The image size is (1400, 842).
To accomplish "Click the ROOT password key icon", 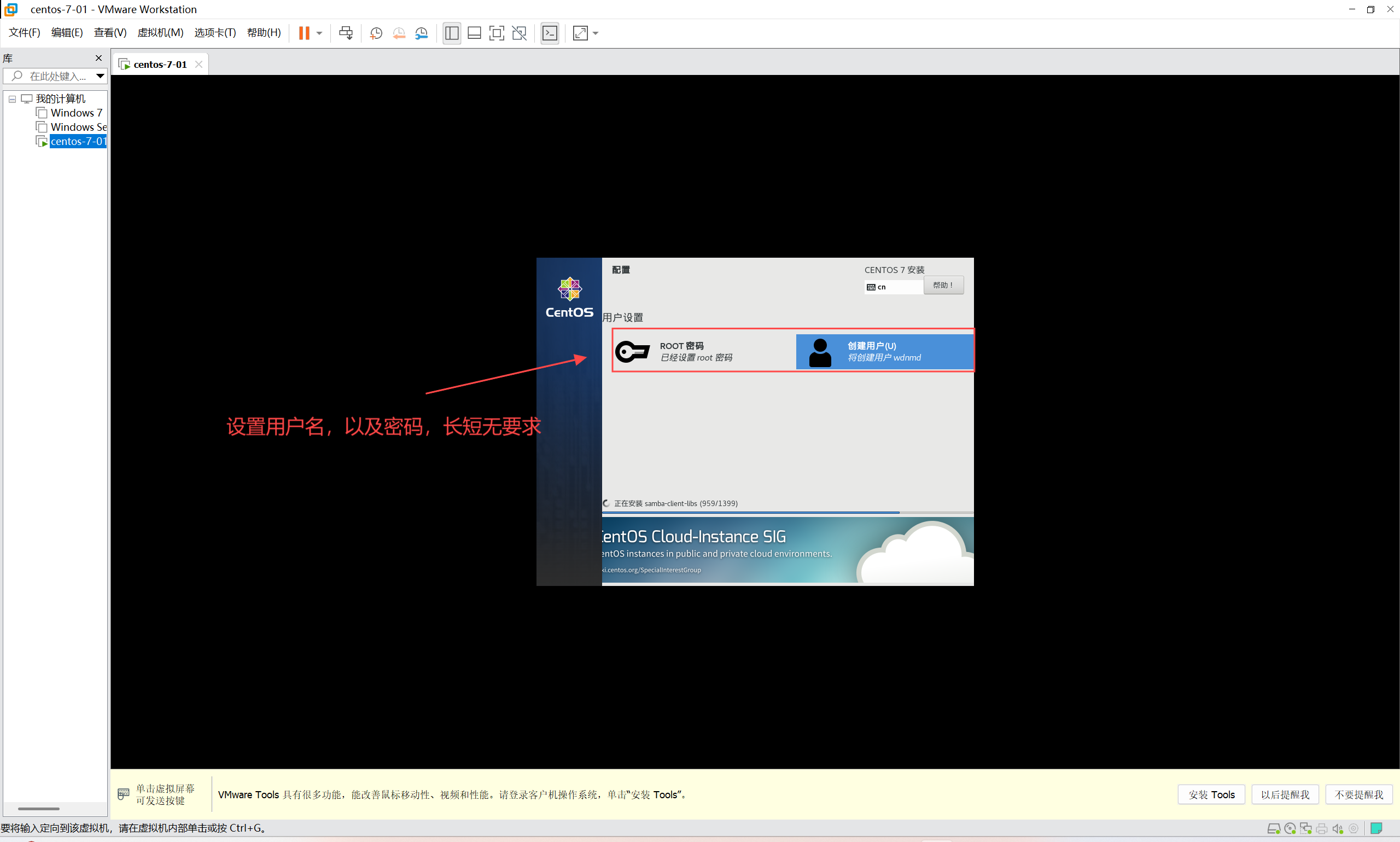I will pos(632,351).
